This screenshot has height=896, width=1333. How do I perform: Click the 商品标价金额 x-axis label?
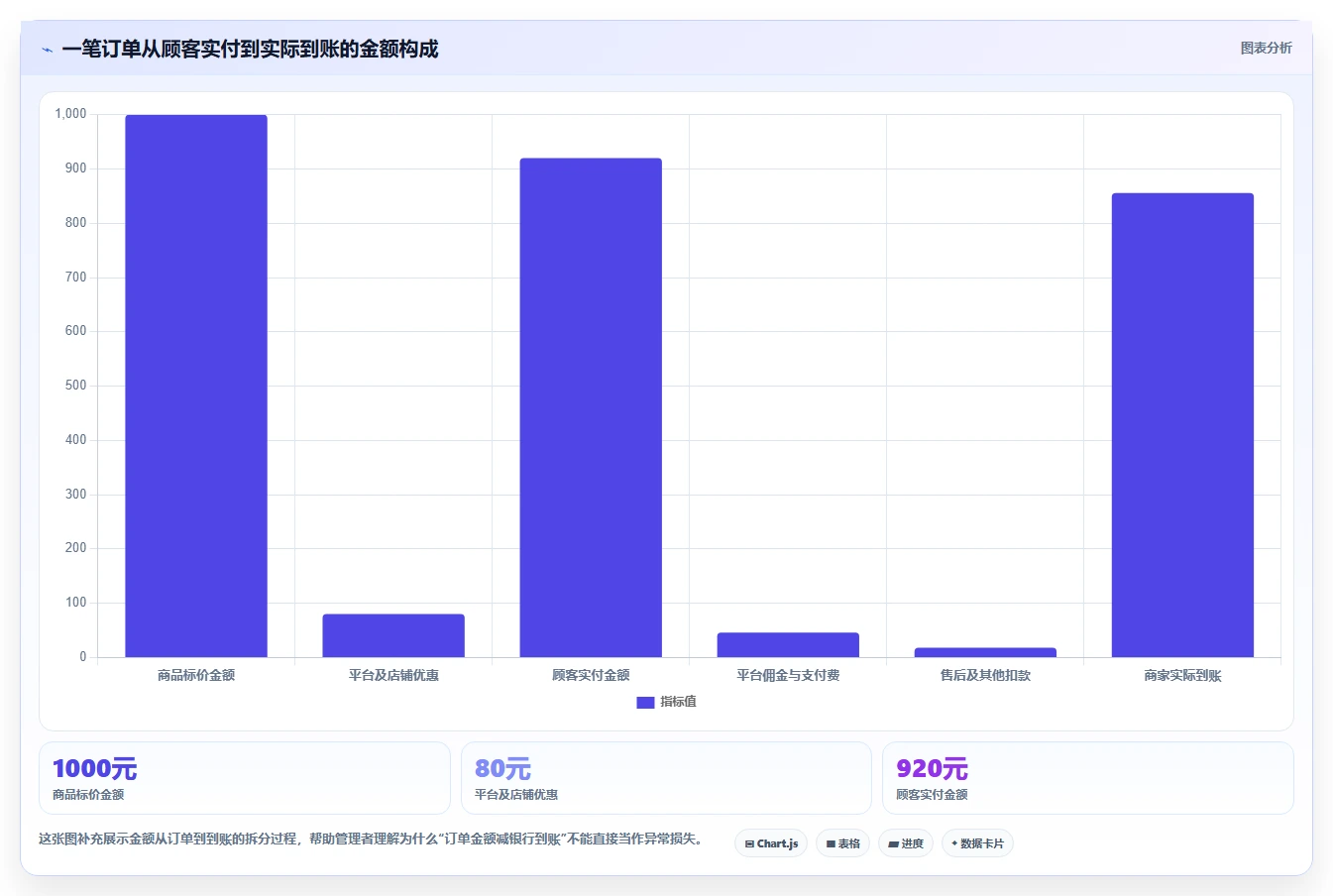pos(196,675)
